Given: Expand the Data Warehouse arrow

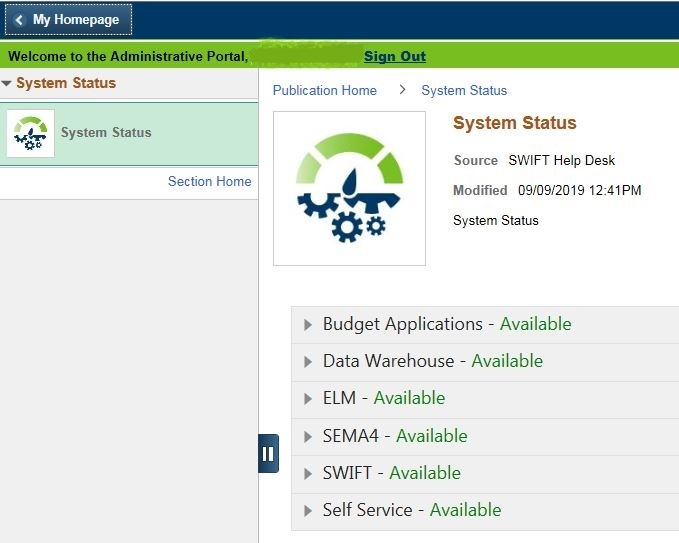Looking at the screenshot, I should [x=308, y=362].
